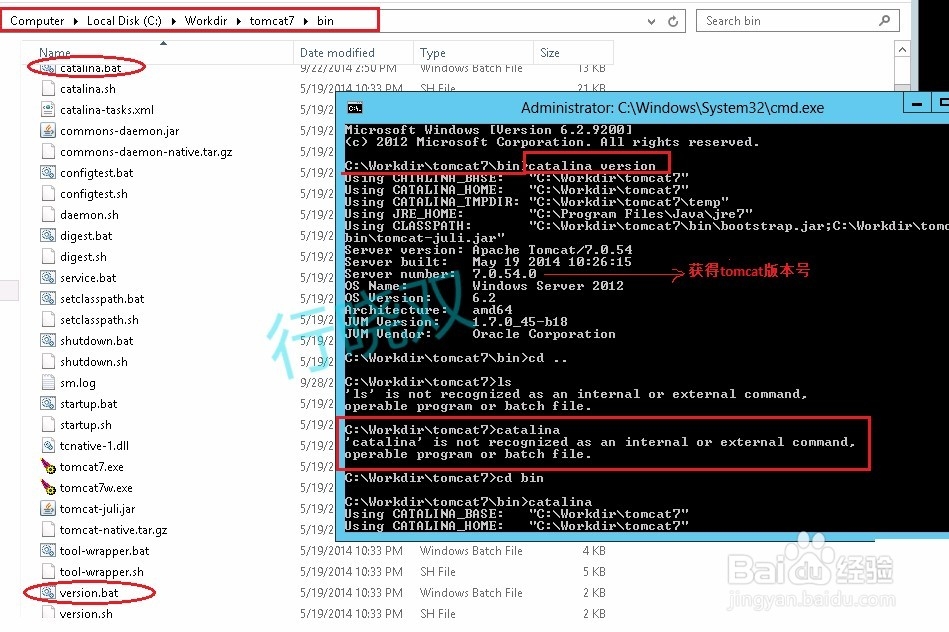The image size is (949, 632).
Task: Expand the tomcat7 breadcrumb arrow
Action: pos(306,21)
